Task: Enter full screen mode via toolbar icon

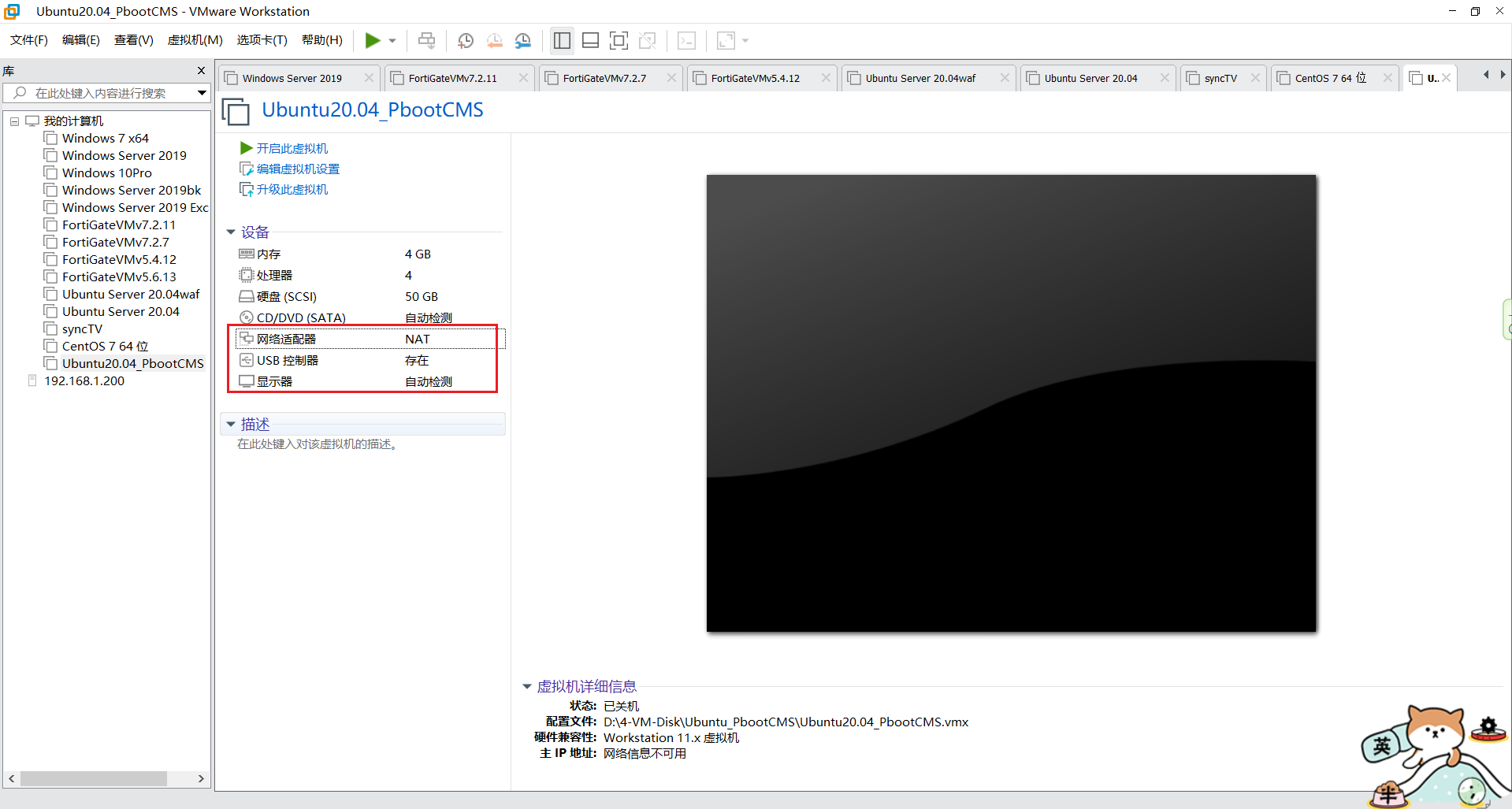Action: pyautogui.click(x=619, y=40)
